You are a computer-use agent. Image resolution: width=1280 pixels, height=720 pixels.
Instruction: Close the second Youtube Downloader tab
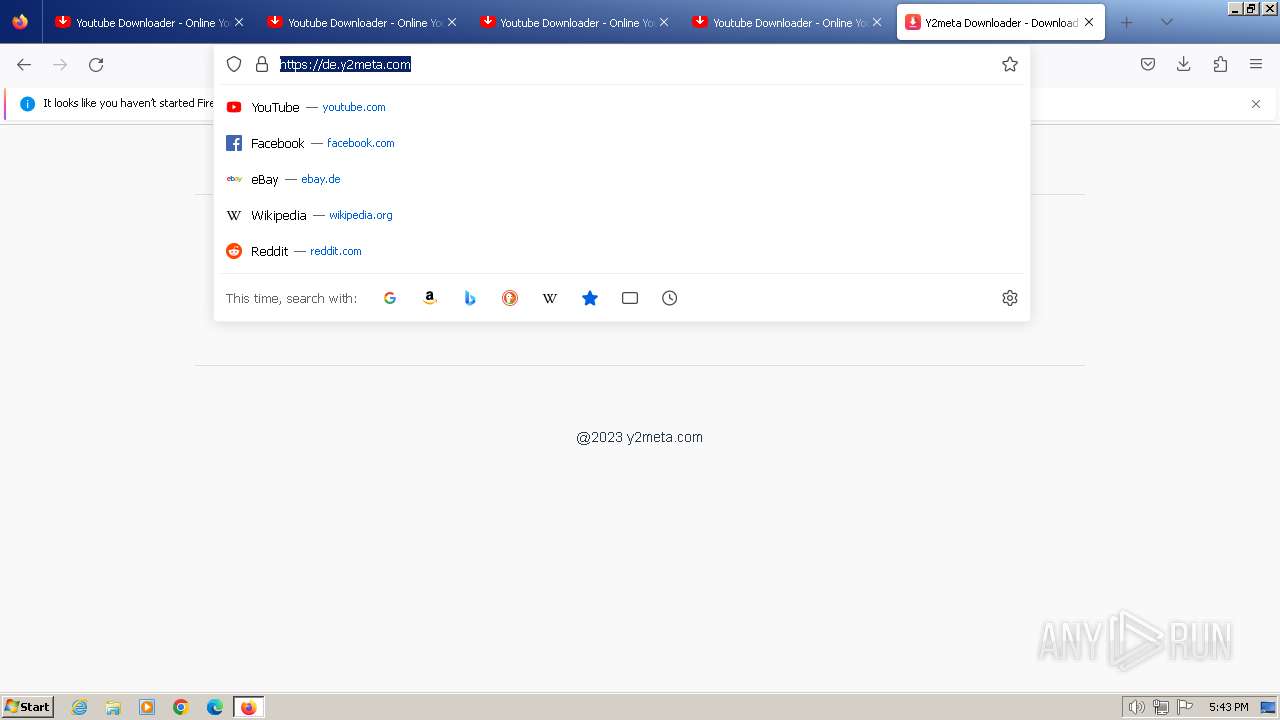pos(452,22)
